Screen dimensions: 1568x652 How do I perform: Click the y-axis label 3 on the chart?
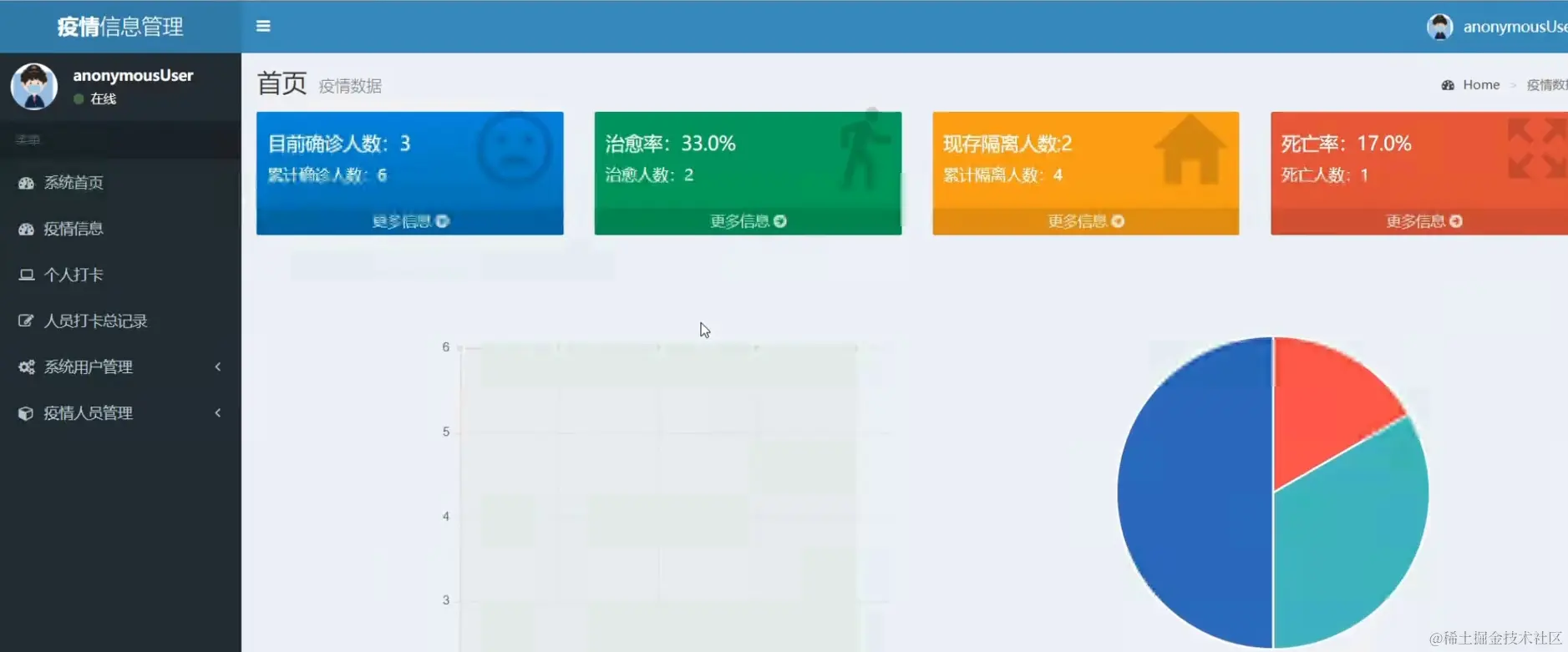446,600
